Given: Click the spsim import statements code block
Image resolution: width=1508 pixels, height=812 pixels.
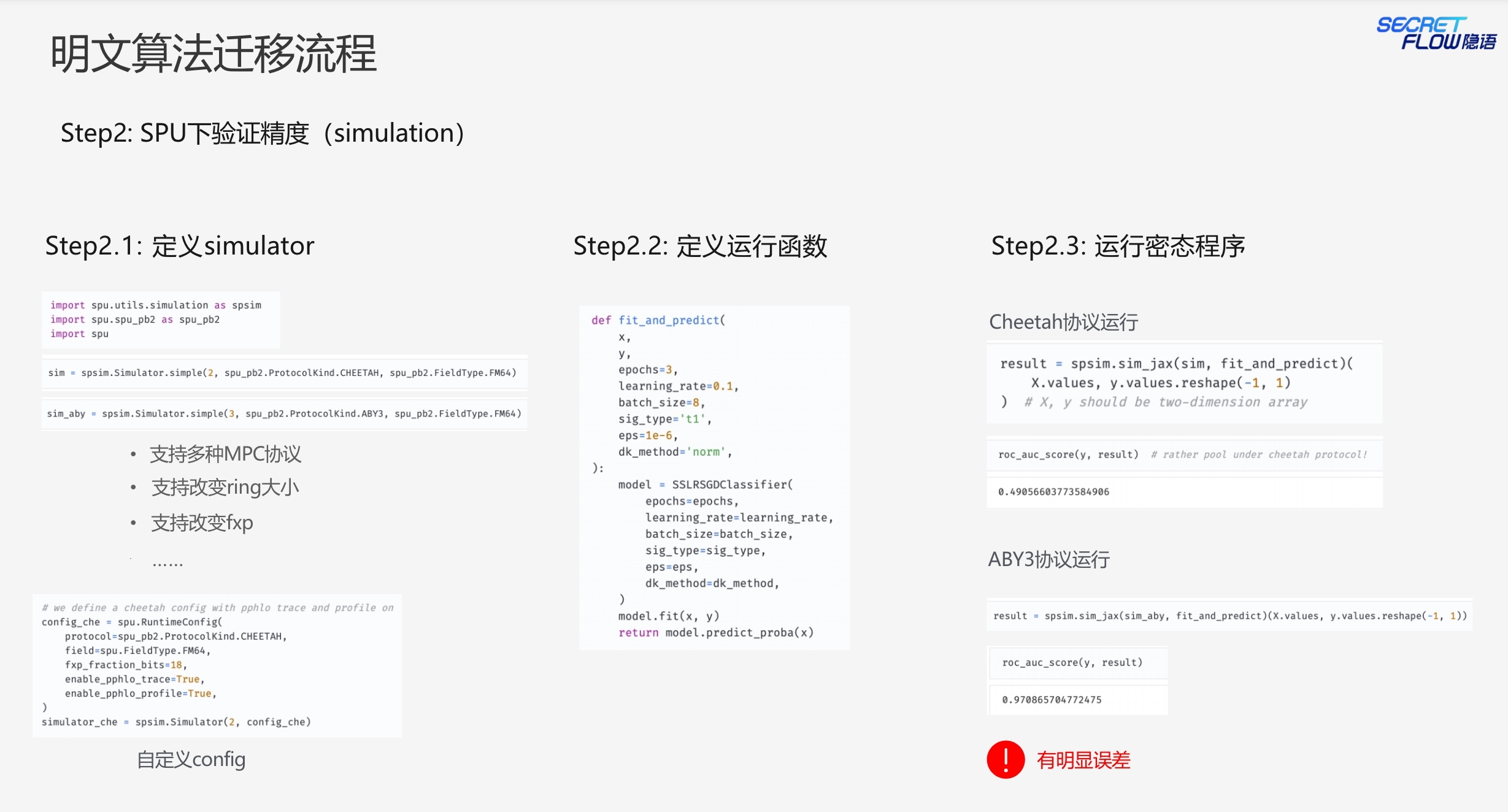Looking at the screenshot, I should 161,320.
